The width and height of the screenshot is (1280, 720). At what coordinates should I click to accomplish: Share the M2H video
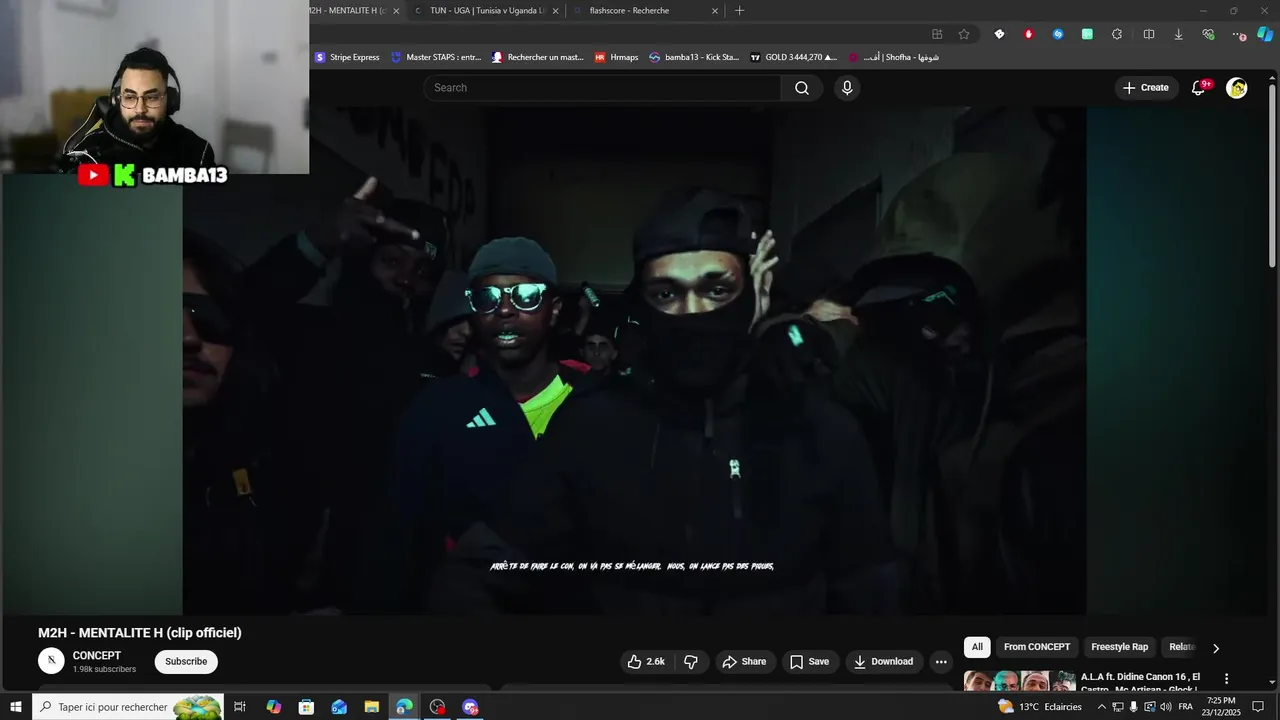744,662
